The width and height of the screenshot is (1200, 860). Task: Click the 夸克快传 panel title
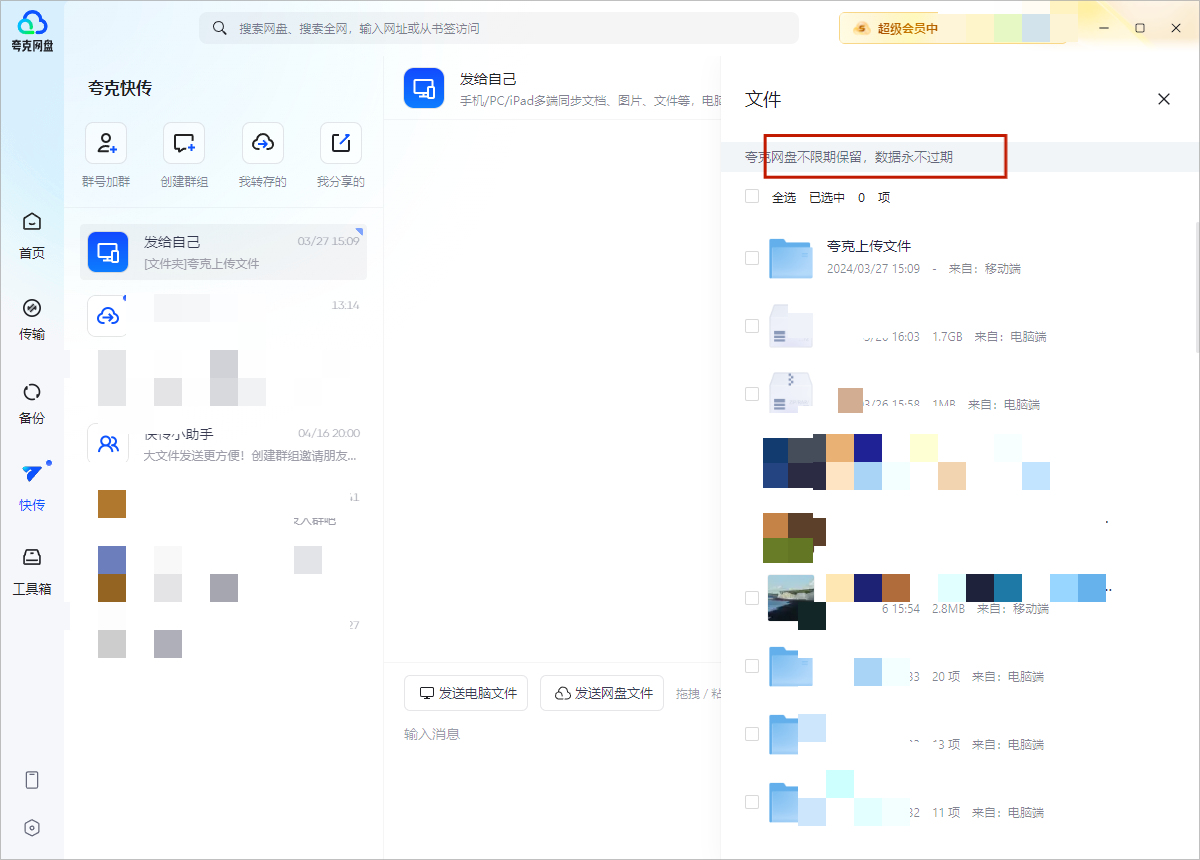coord(120,88)
